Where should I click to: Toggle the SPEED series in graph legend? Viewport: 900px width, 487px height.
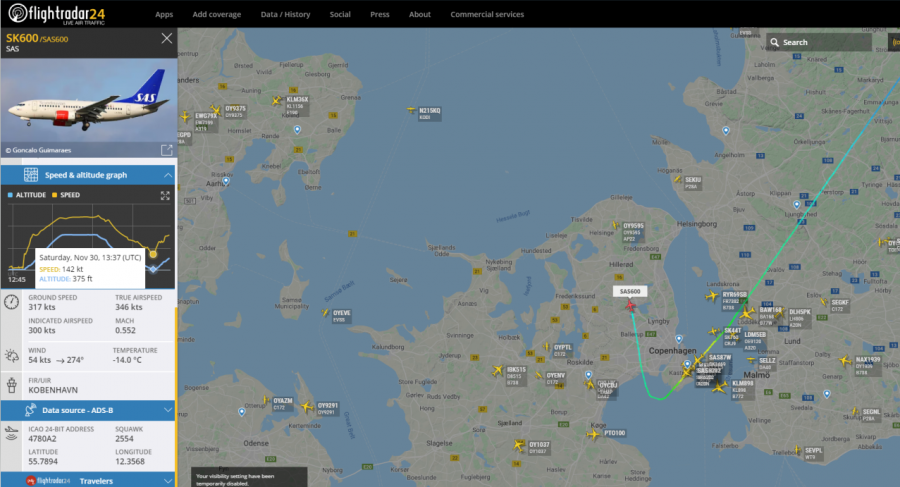point(66,195)
